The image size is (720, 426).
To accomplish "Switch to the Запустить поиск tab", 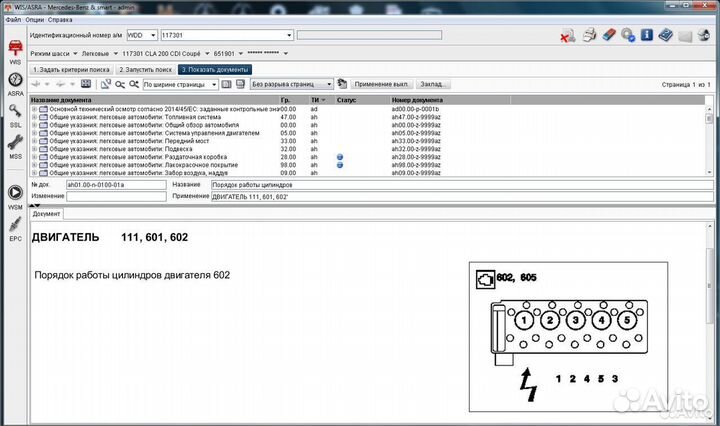I will [146, 70].
